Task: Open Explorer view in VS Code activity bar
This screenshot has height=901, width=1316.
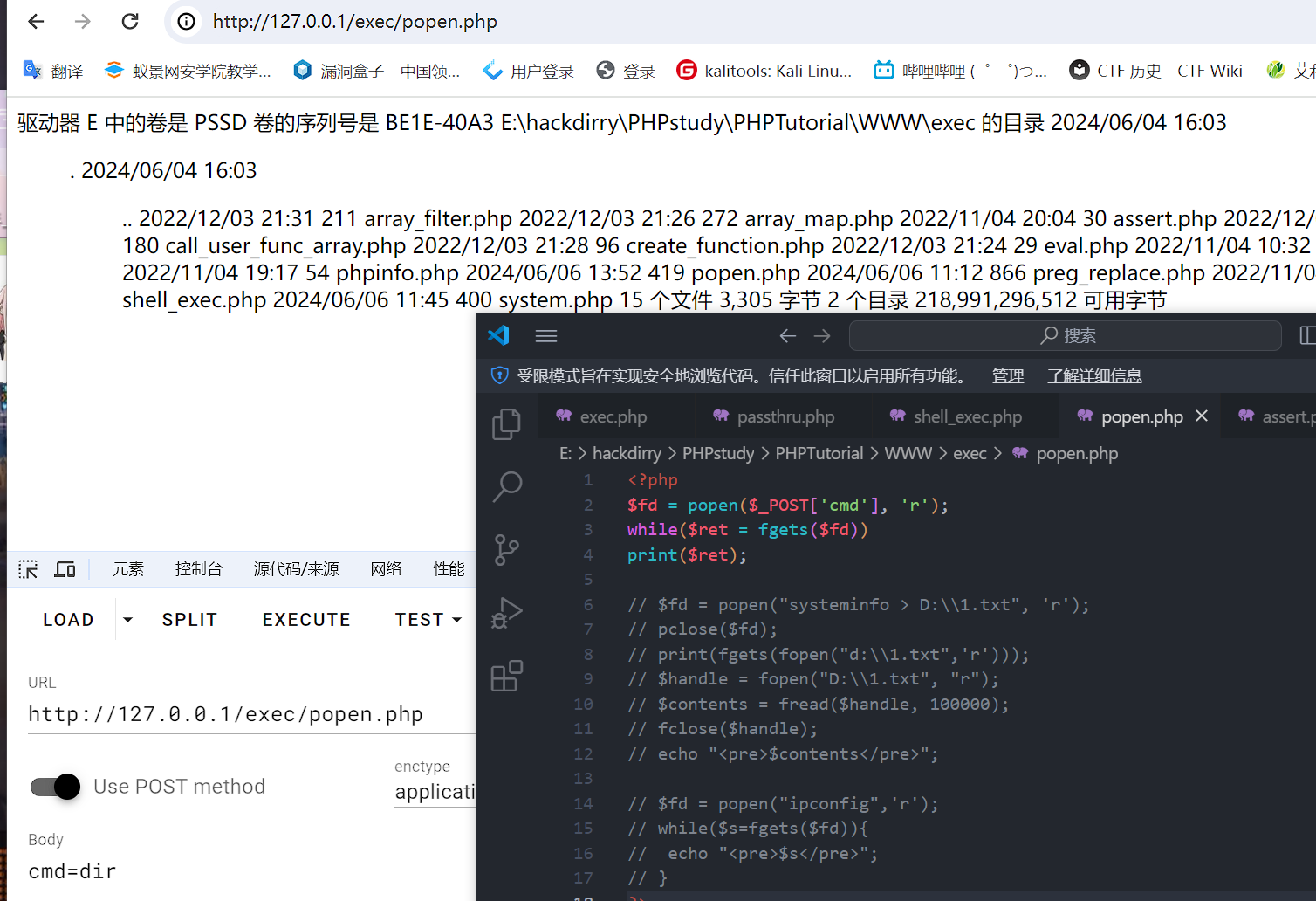Action: [x=507, y=424]
